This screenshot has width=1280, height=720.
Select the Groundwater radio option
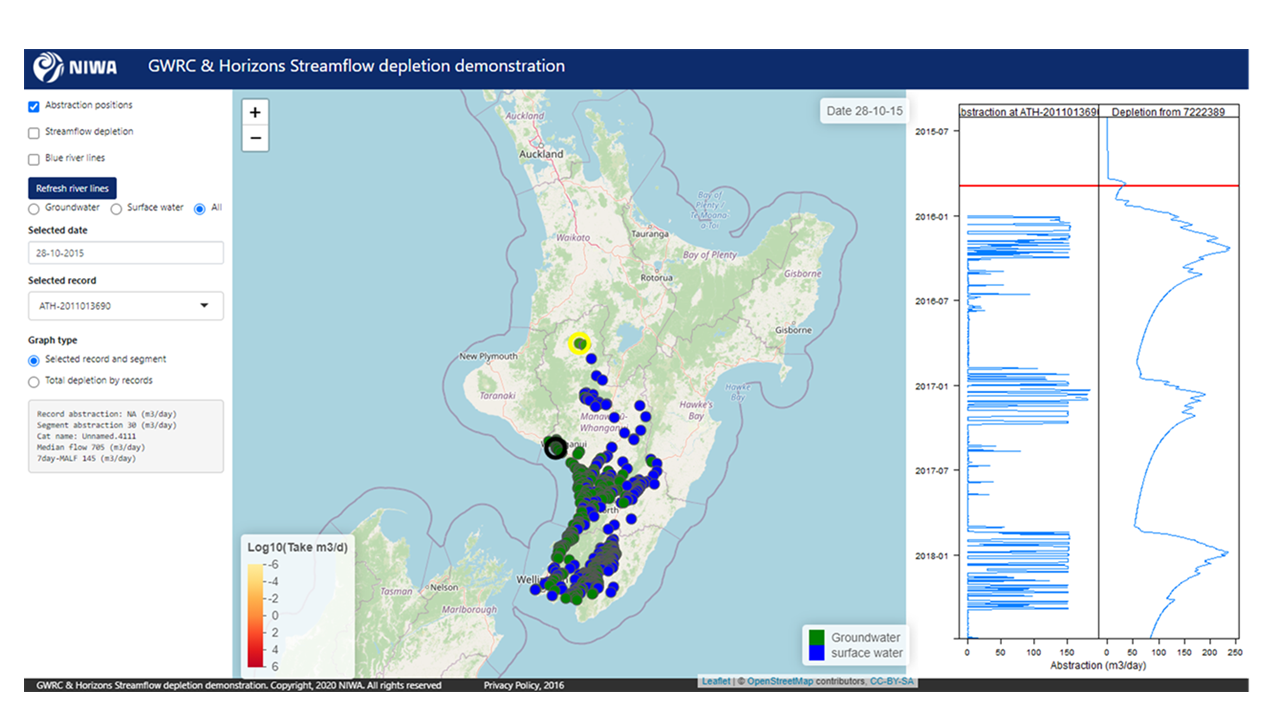pos(34,209)
